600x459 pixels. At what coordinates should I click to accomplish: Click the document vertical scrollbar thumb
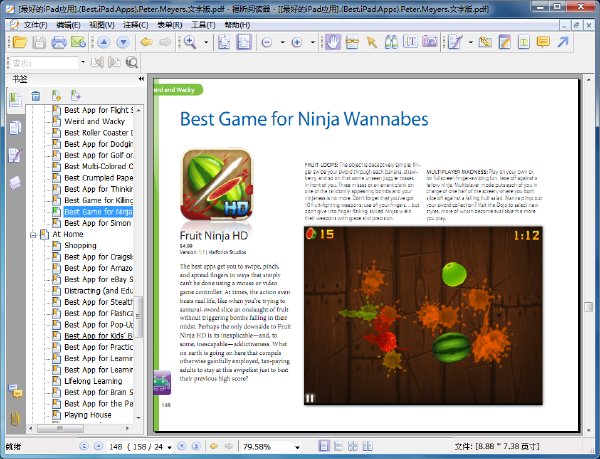589,307
